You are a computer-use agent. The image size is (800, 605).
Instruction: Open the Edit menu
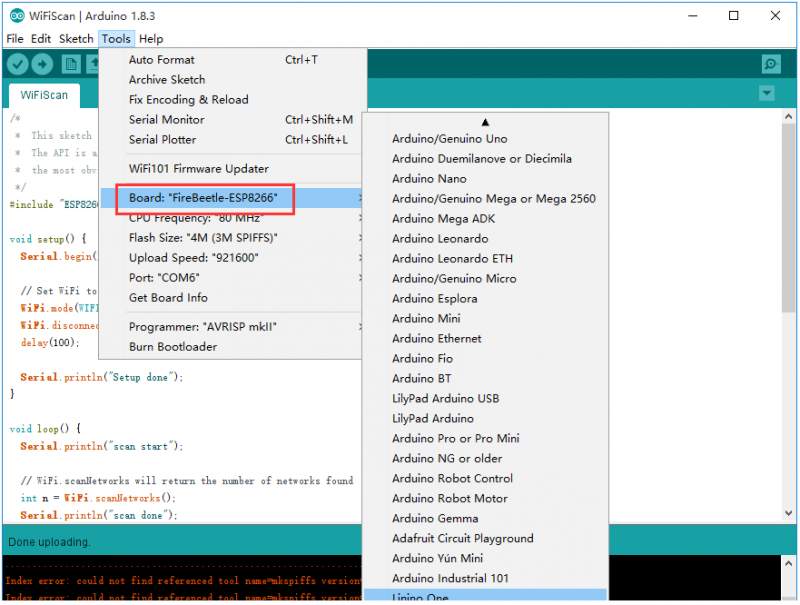coord(41,39)
